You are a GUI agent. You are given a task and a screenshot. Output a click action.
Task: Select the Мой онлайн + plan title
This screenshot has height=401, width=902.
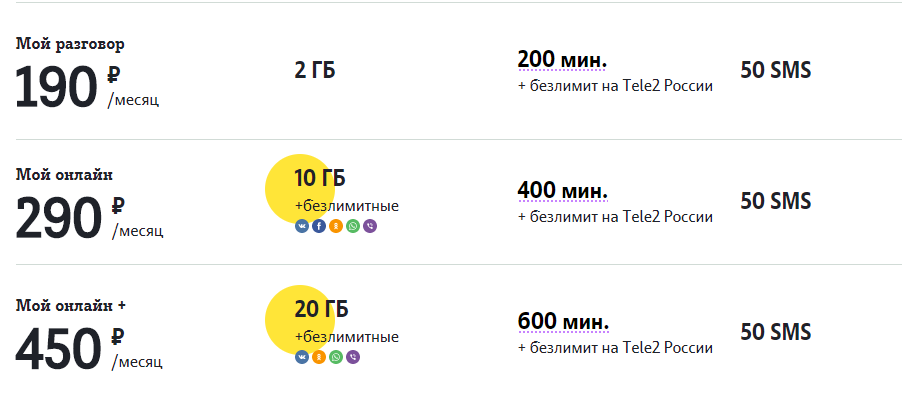point(77,305)
